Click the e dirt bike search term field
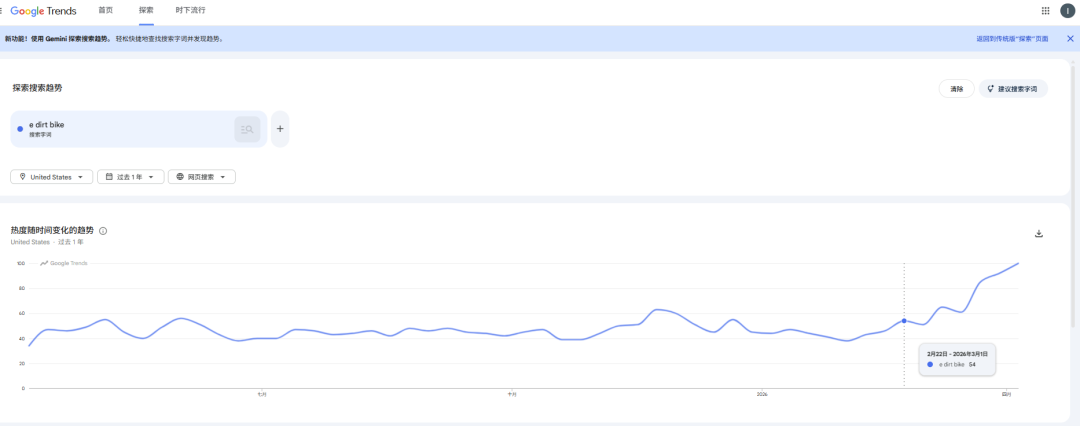This screenshot has height=426, width=1080. [120, 129]
